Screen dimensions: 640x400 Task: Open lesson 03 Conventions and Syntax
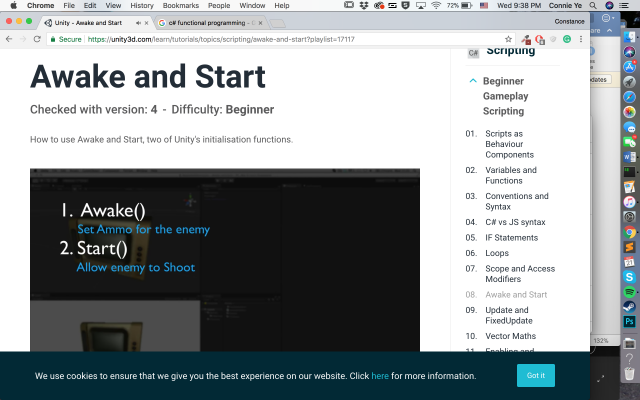(517, 201)
